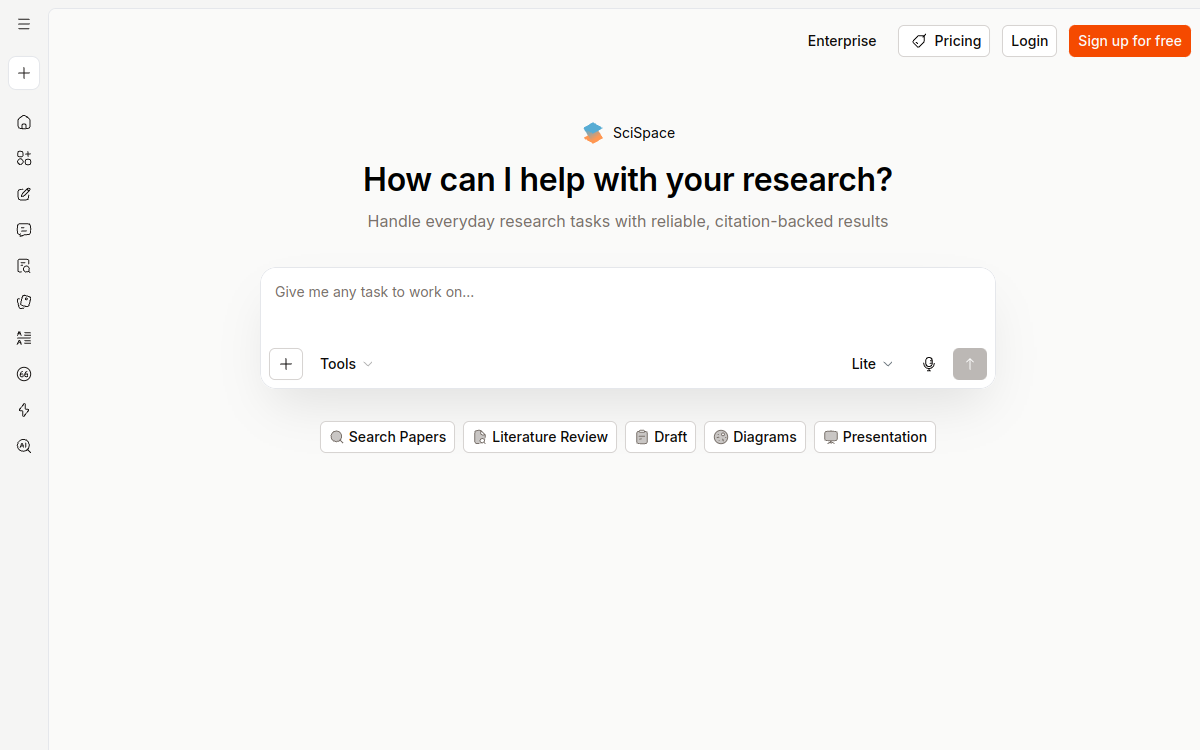Select the Search Papers suggestion
The width and height of the screenshot is (1200, 750).
click(388, 437)
